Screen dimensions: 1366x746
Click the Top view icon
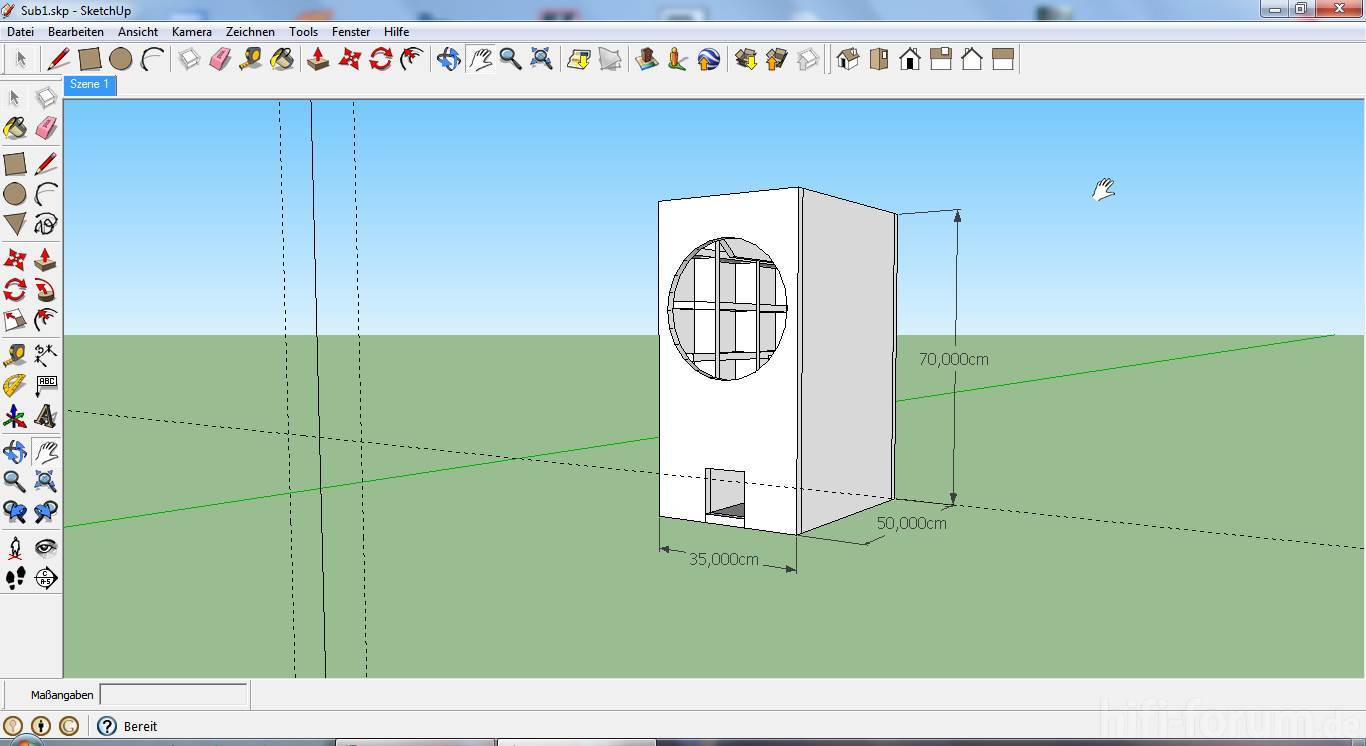point(879,60)
